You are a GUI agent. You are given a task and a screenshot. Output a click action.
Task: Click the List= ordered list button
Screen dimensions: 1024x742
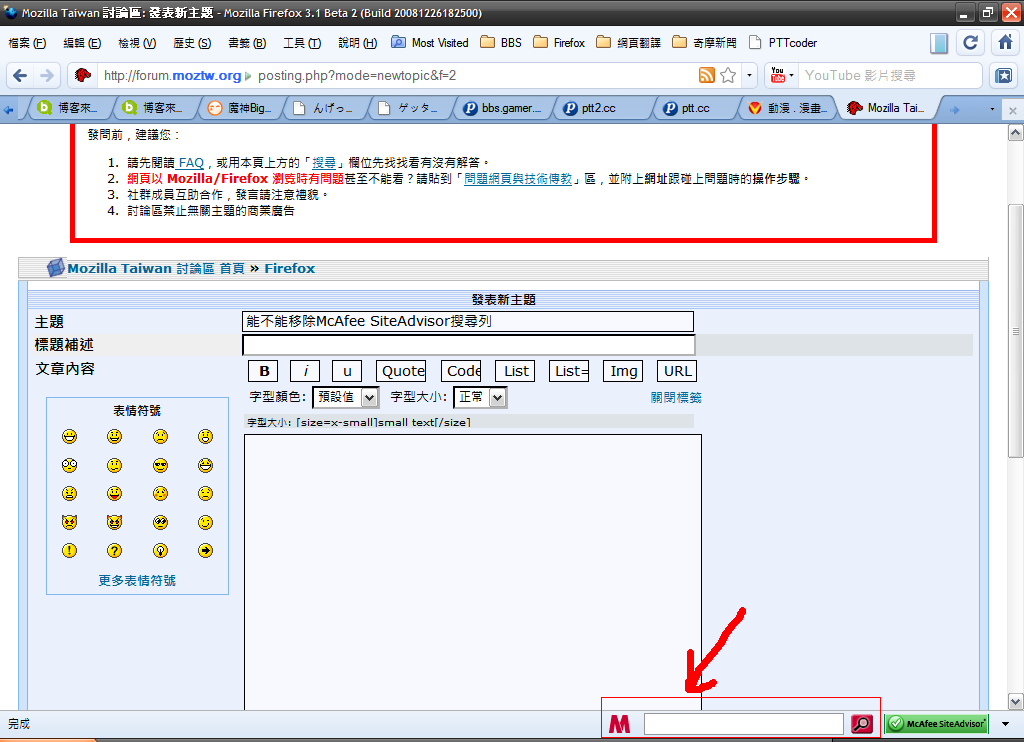click(x=569, y=371)
